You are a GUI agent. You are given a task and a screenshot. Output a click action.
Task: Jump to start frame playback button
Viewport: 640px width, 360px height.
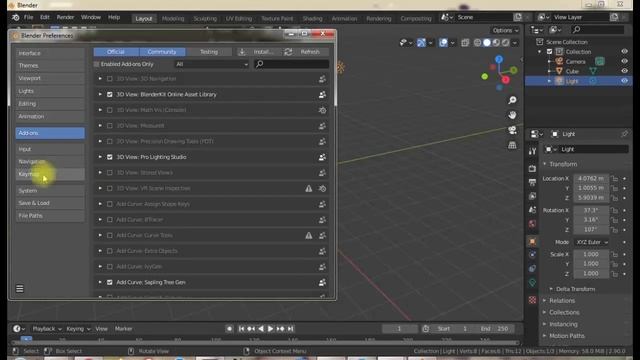coord(241,329)
